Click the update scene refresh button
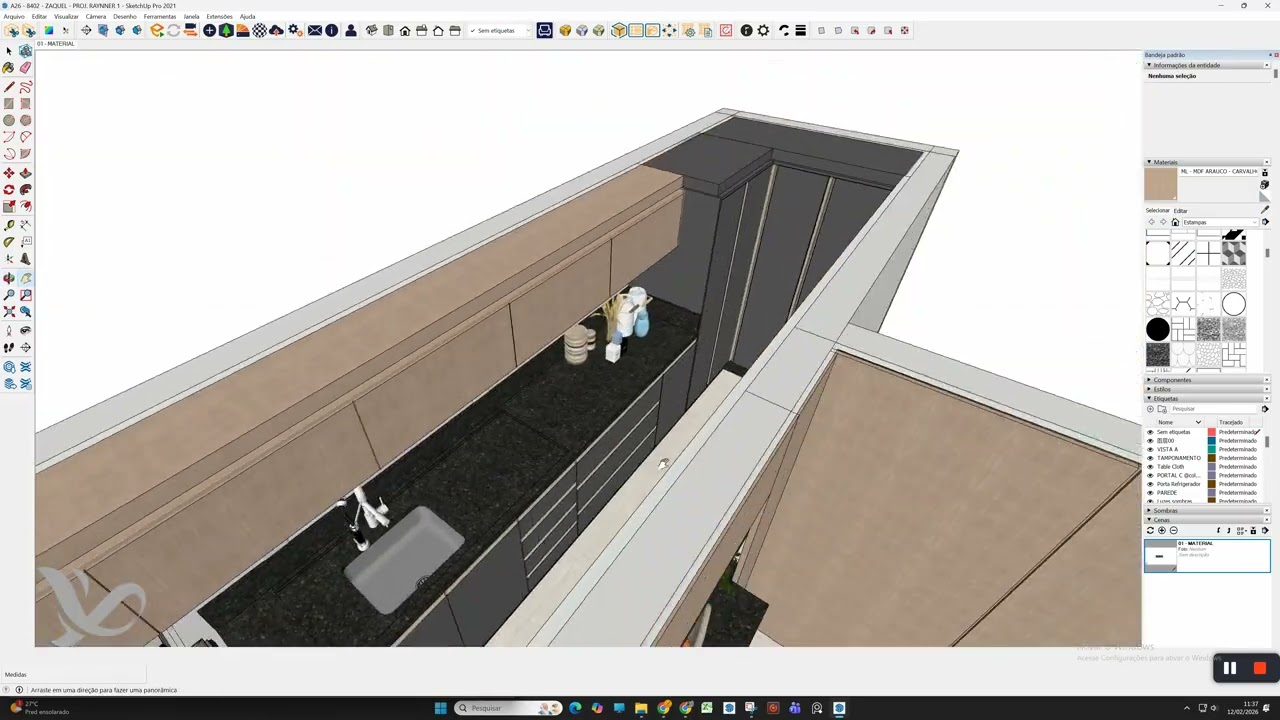 (1150, 530)
